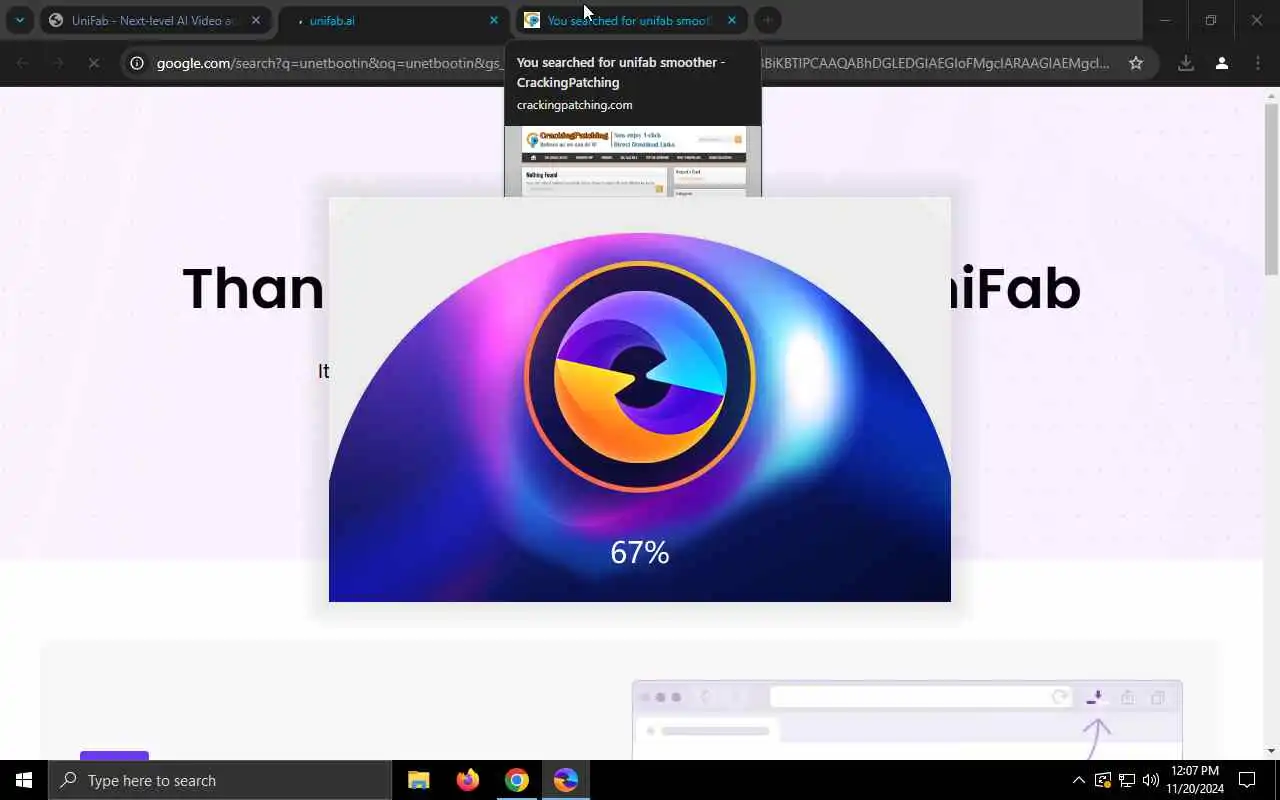This screenshot has width=1280, height=800.
Task: Click the page's vertical scrollbar
Action: tap(1271, 190)
